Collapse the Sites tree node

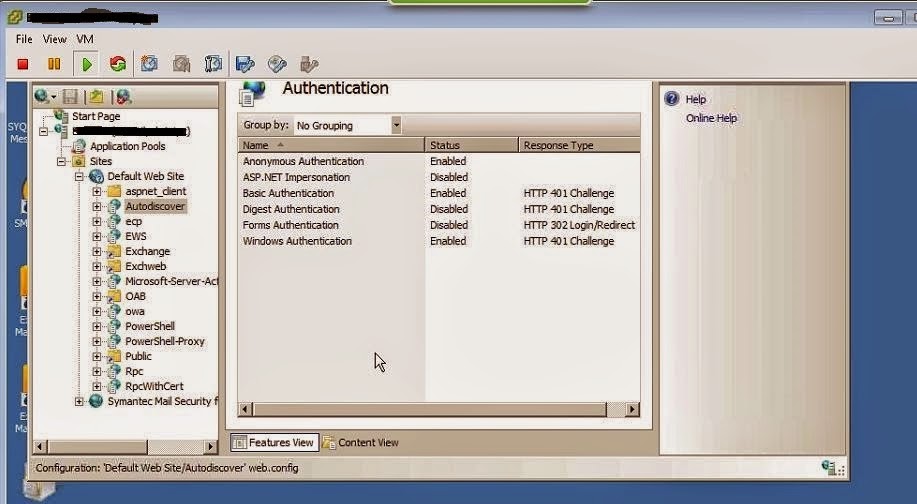click(x=61, y=161)
